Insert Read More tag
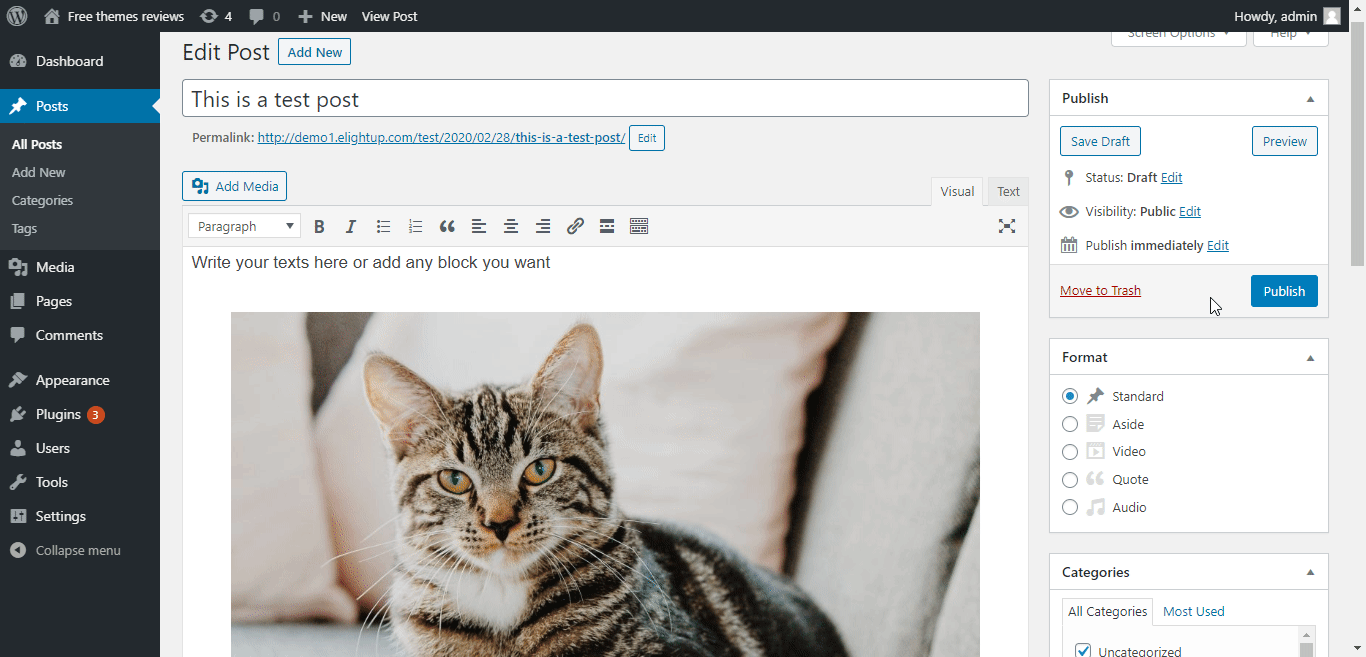The image size is (1366, 657). 607,226
